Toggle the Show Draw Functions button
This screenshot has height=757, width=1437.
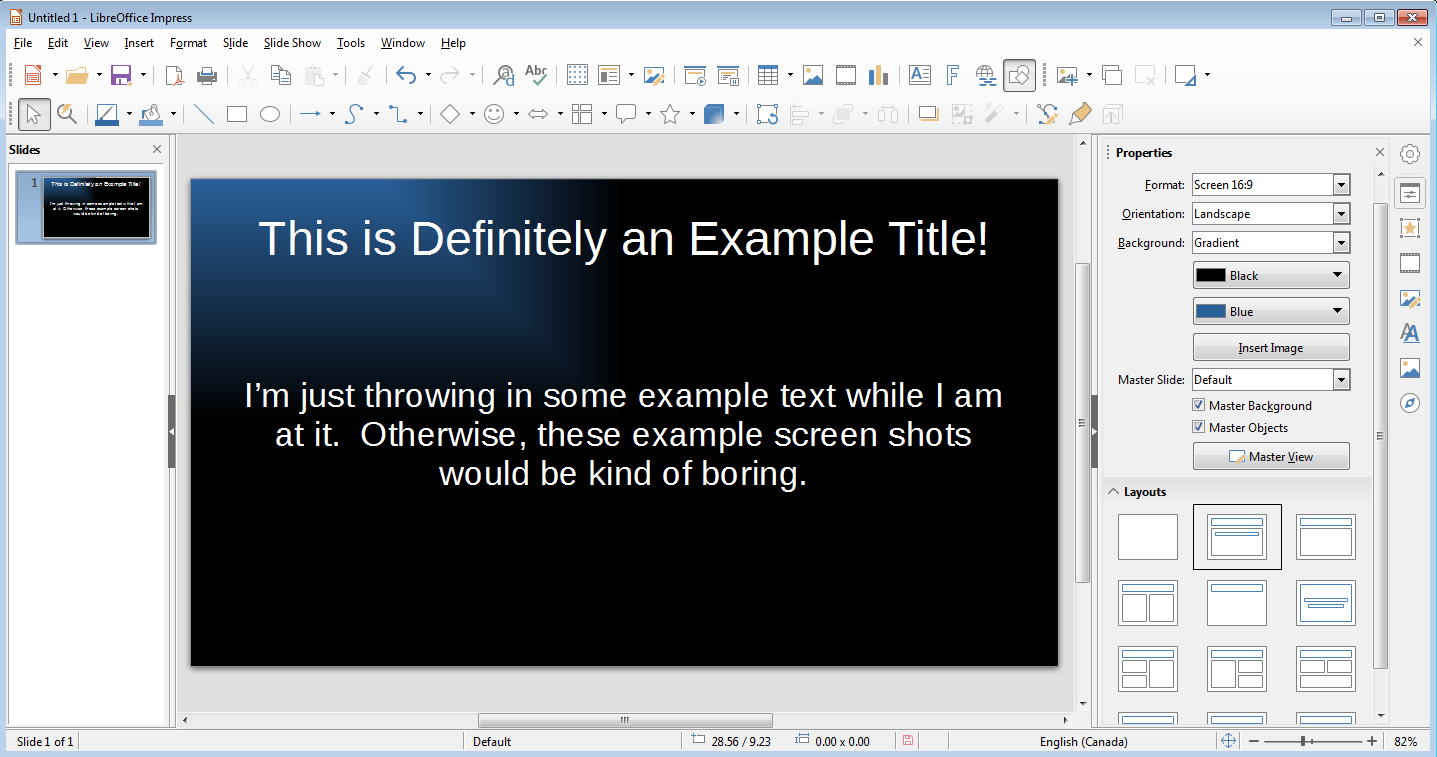1020,75
